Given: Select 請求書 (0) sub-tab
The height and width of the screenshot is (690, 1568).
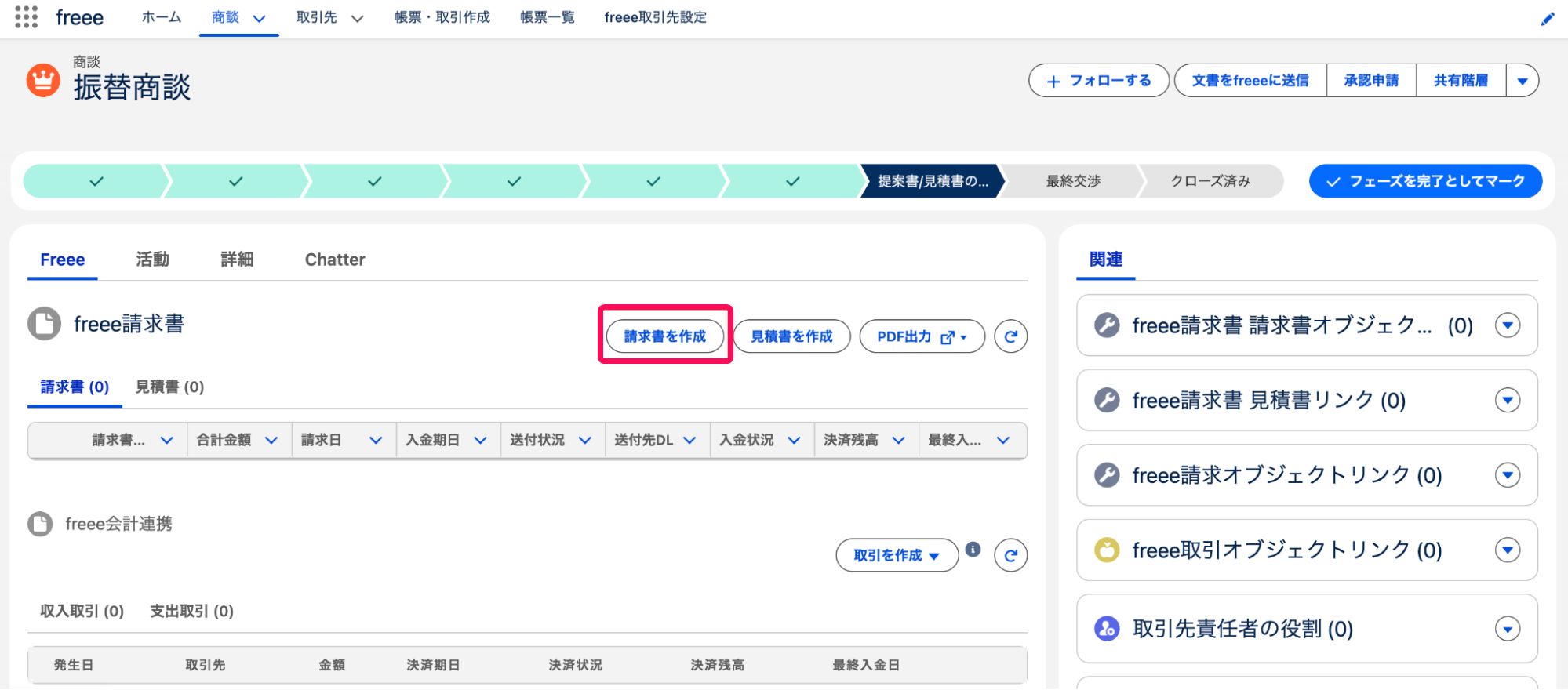Looking at the screenshot, I should [75, 387].
